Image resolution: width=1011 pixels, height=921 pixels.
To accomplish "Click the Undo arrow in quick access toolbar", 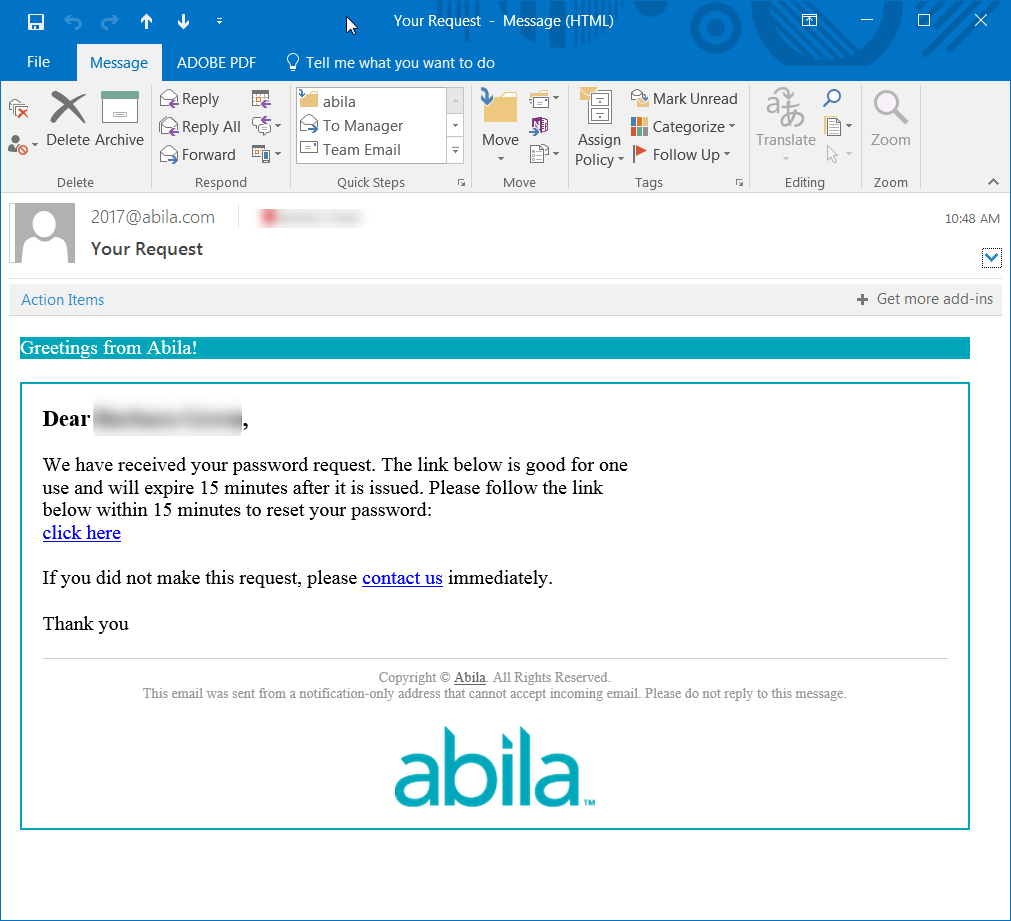I will pyautogui.click(x=74, y=22).
